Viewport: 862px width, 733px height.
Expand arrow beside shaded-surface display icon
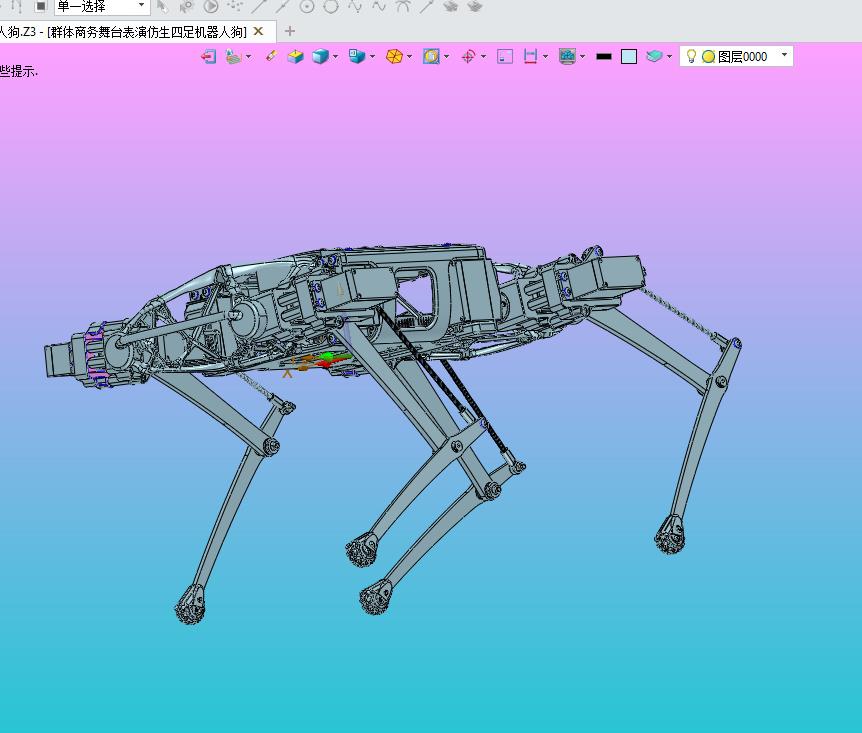(248, 57)
